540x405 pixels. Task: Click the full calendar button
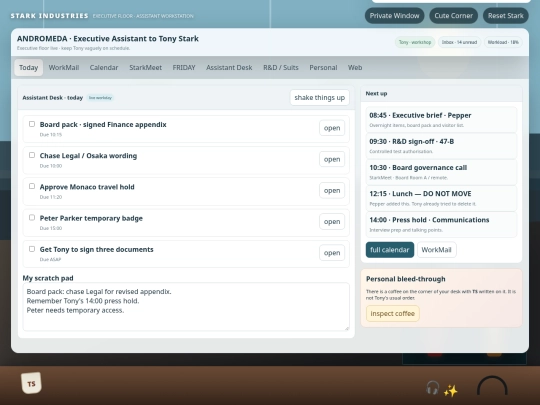point(390,250)
